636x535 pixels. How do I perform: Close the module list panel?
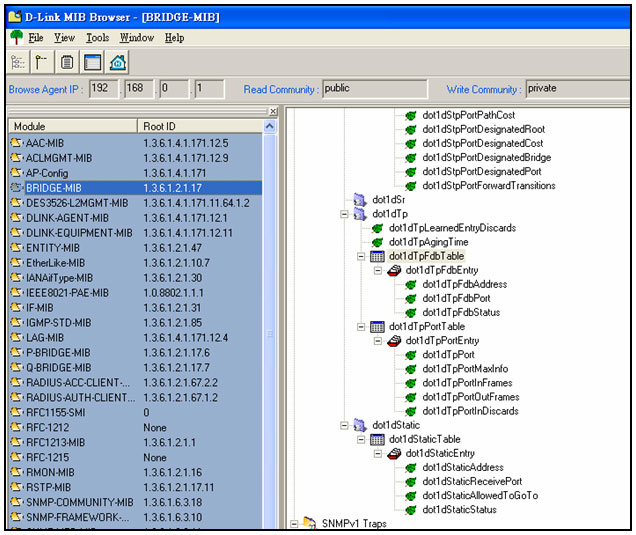(273, 111)
